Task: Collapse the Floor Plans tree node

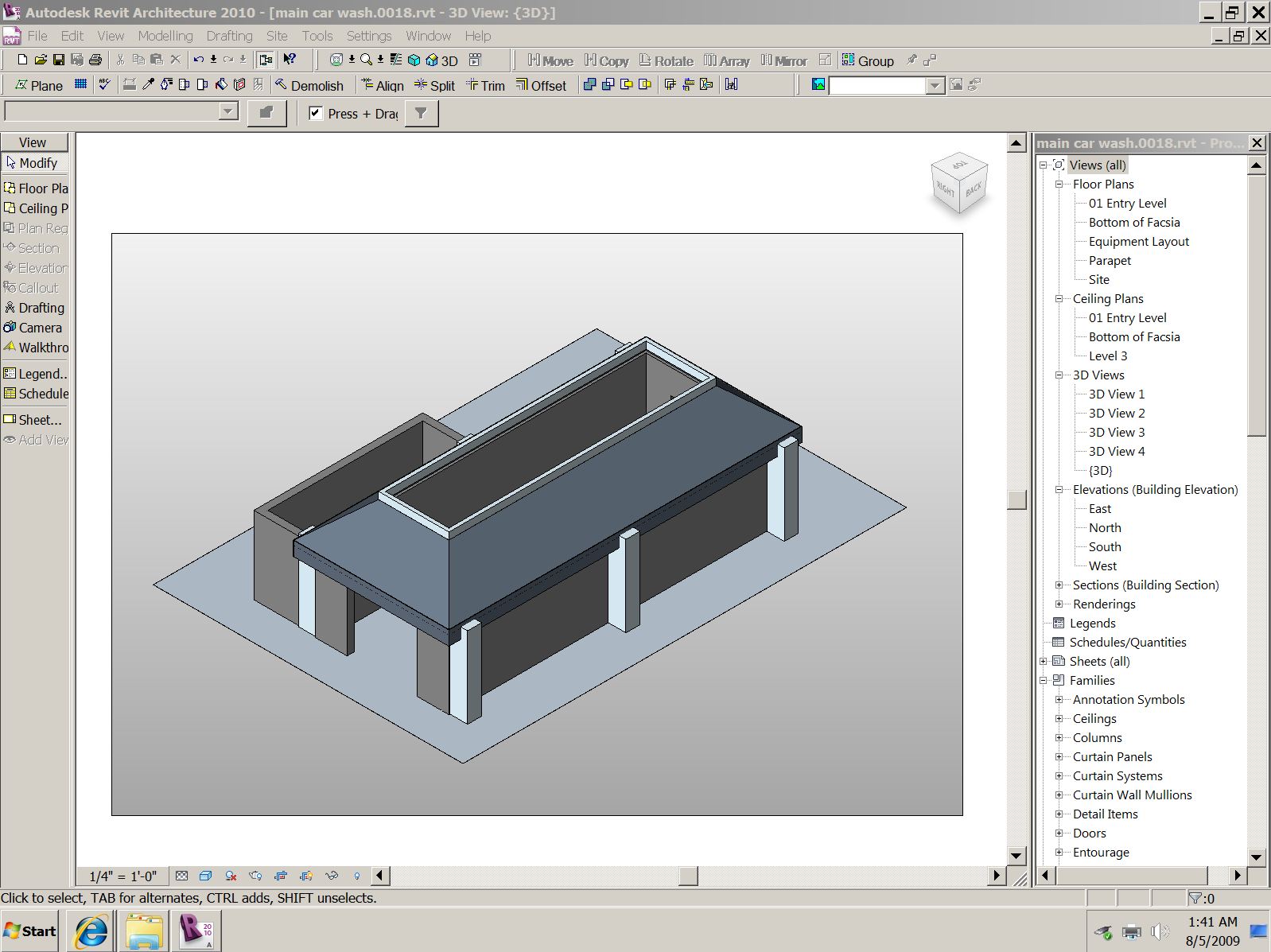Action: click(x=1059, y=185)
